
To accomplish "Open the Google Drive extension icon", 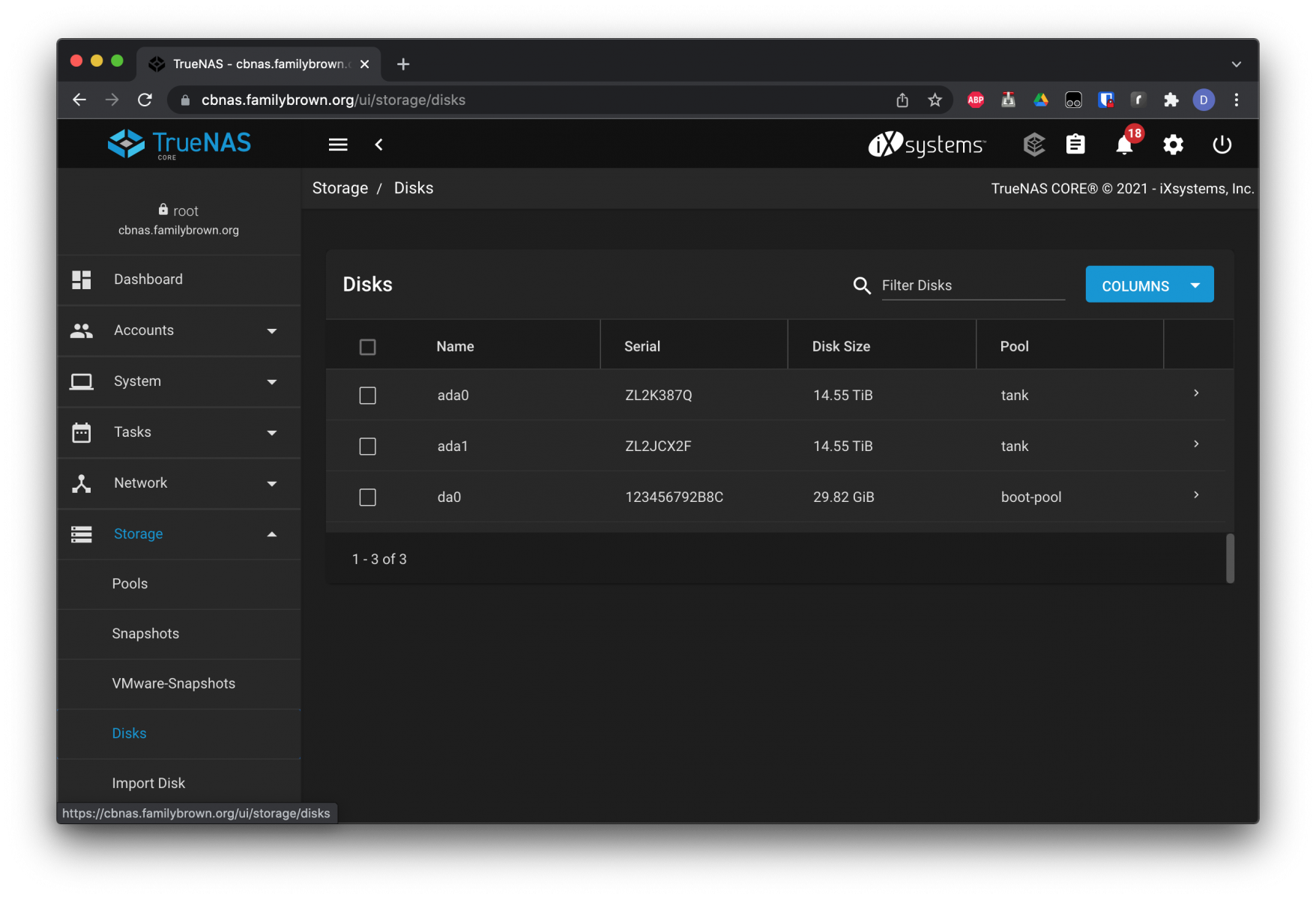I will coord(1041,100).
